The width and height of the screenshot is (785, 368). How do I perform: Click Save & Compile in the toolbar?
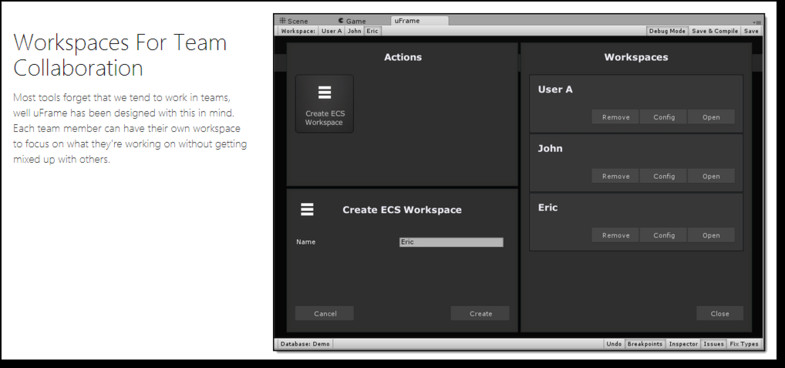point(714,31)
